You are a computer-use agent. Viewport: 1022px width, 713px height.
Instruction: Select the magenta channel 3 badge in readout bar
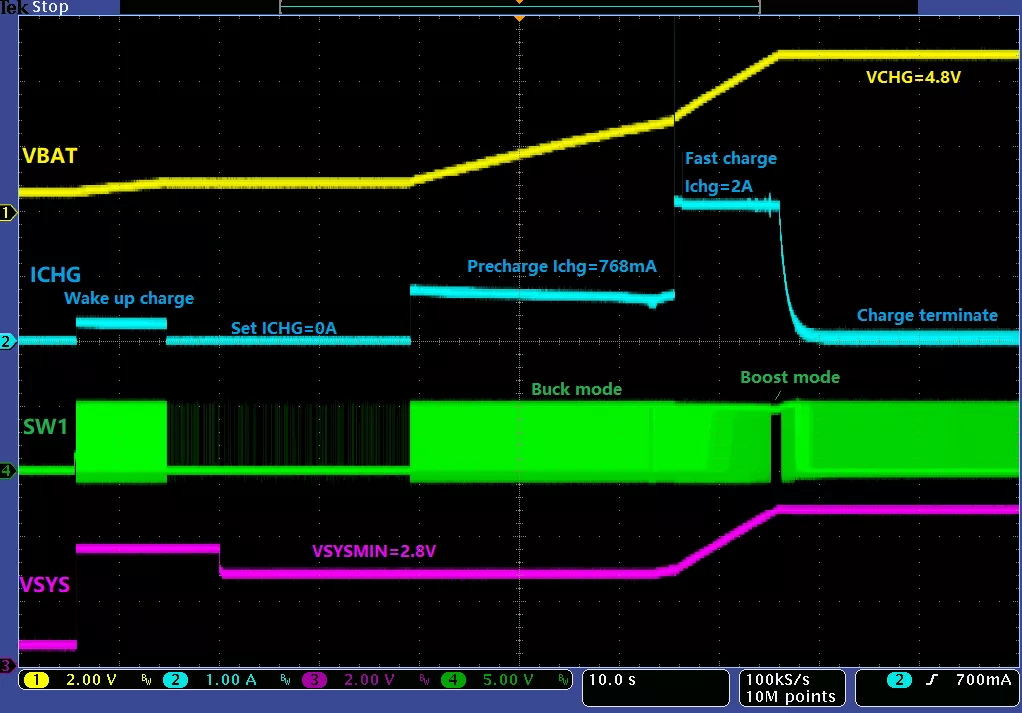pos(314,680)
